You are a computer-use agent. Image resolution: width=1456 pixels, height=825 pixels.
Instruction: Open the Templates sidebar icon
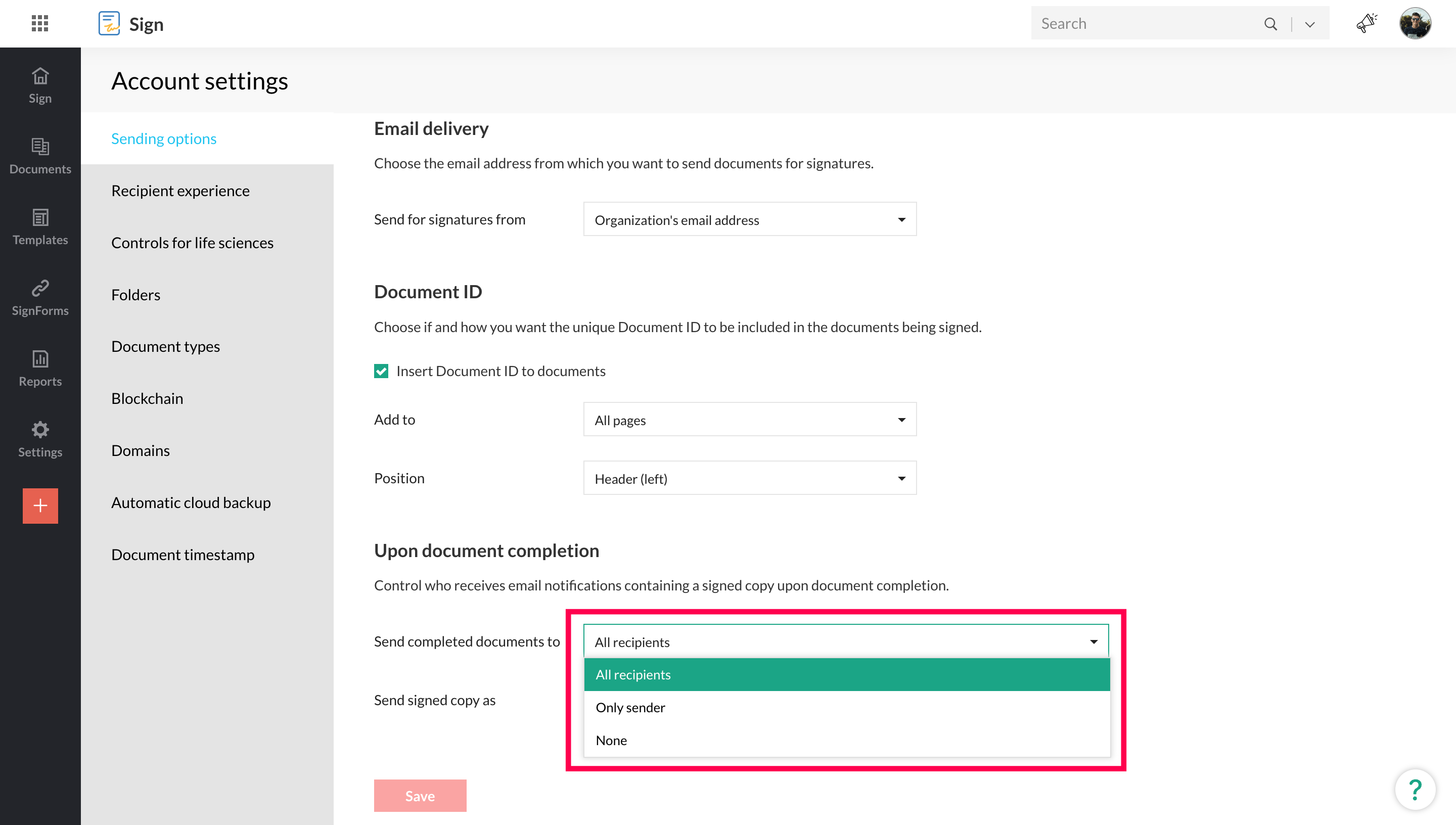[x=39, y=226]
